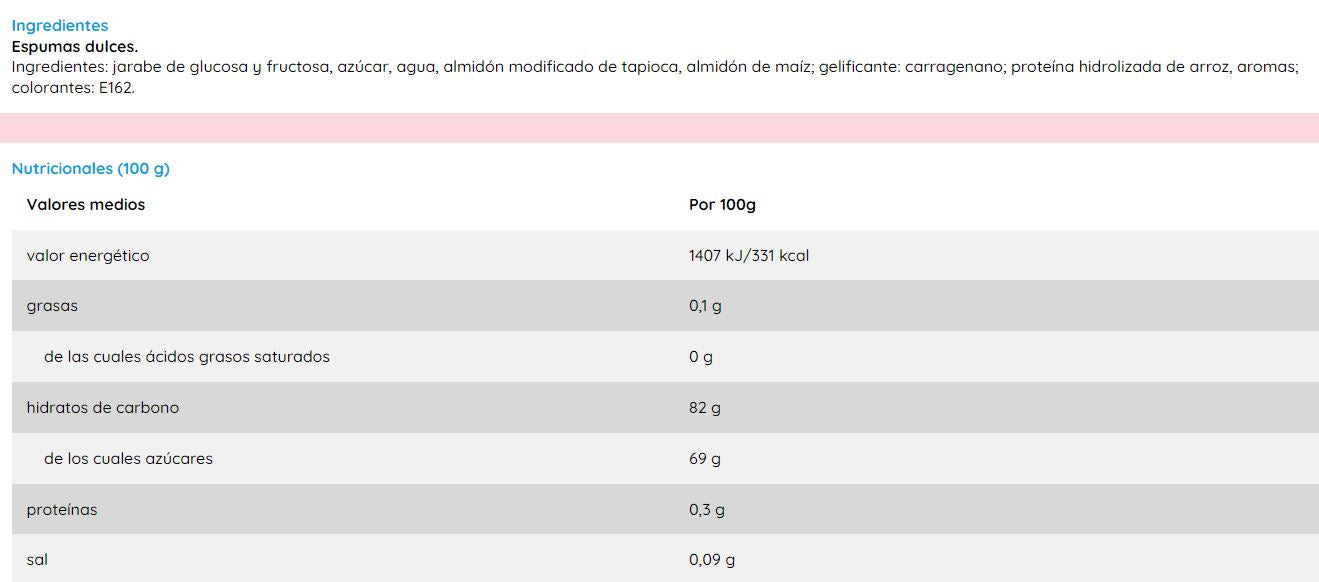Click the 82 g carbohydrates value
This screenshot has height=582, width=1319.
tap(705, 408)
